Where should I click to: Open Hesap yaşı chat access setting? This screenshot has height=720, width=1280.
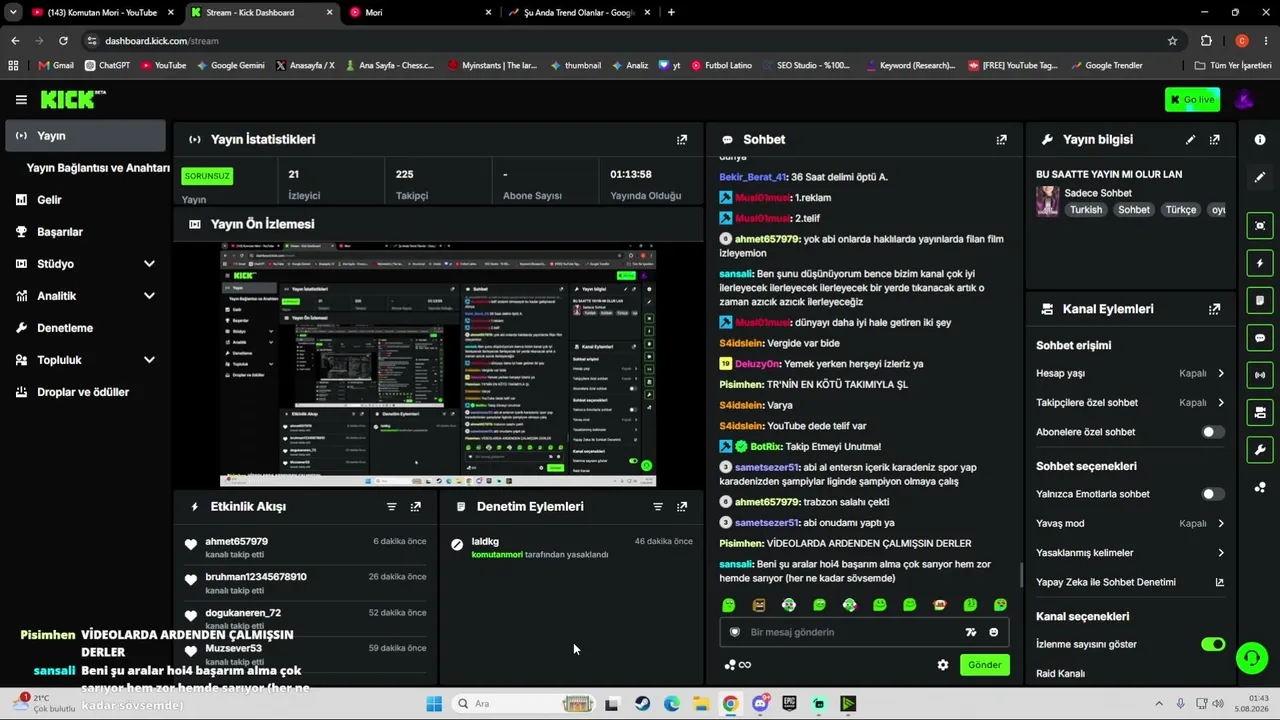1130,373
